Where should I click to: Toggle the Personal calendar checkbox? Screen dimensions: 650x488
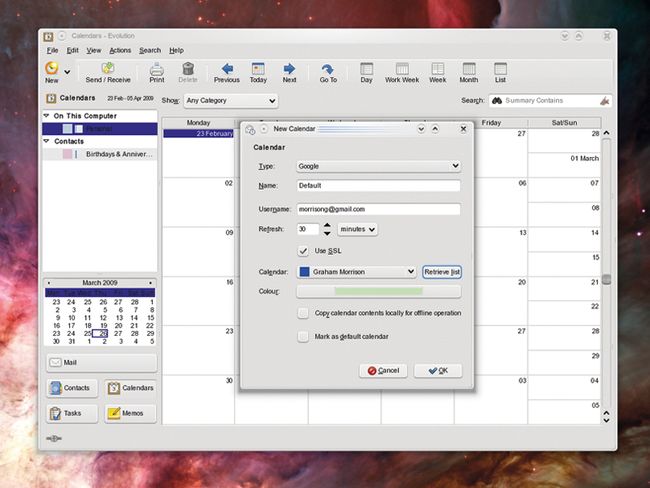click(79, 129)
